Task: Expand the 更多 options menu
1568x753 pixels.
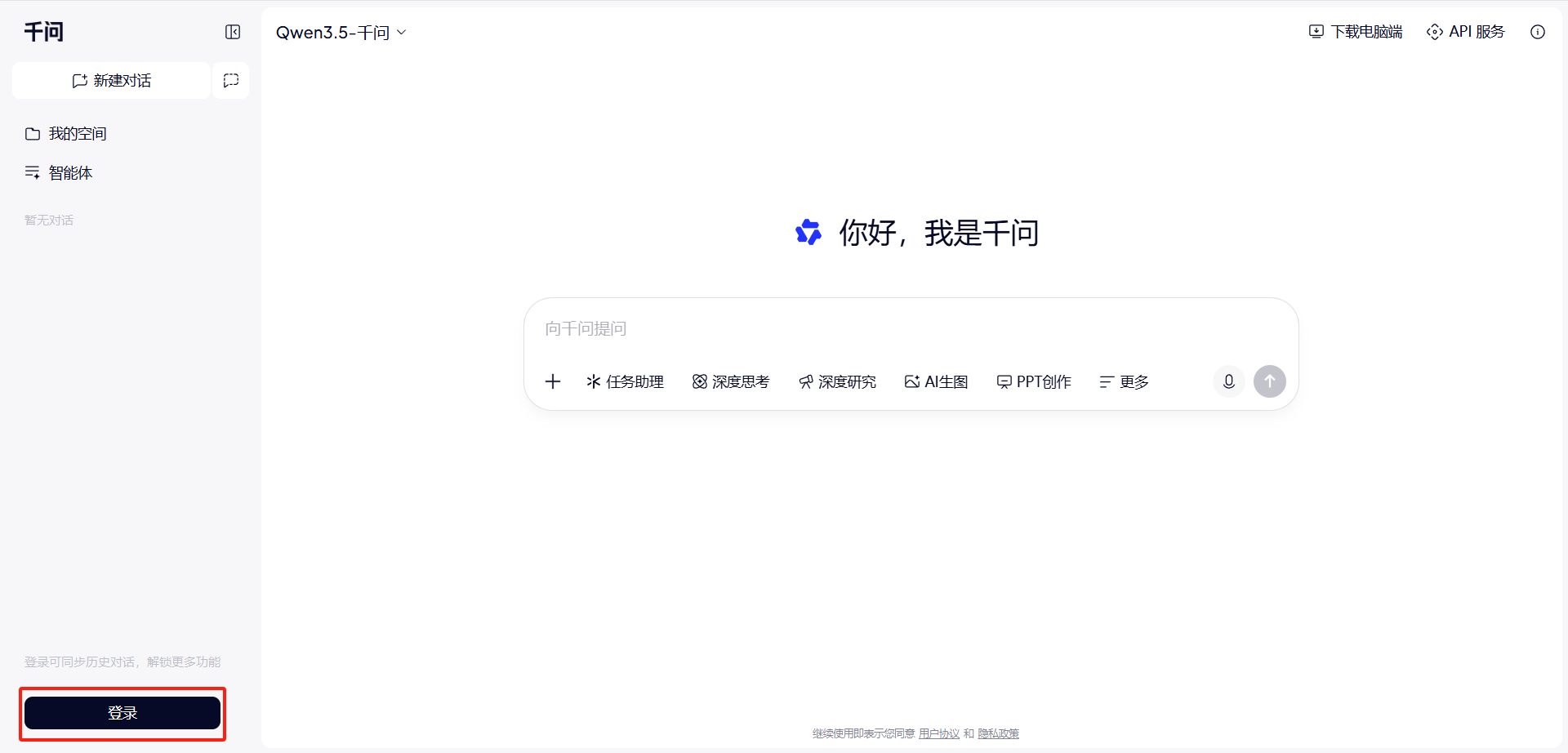Action: point(1124,381)
